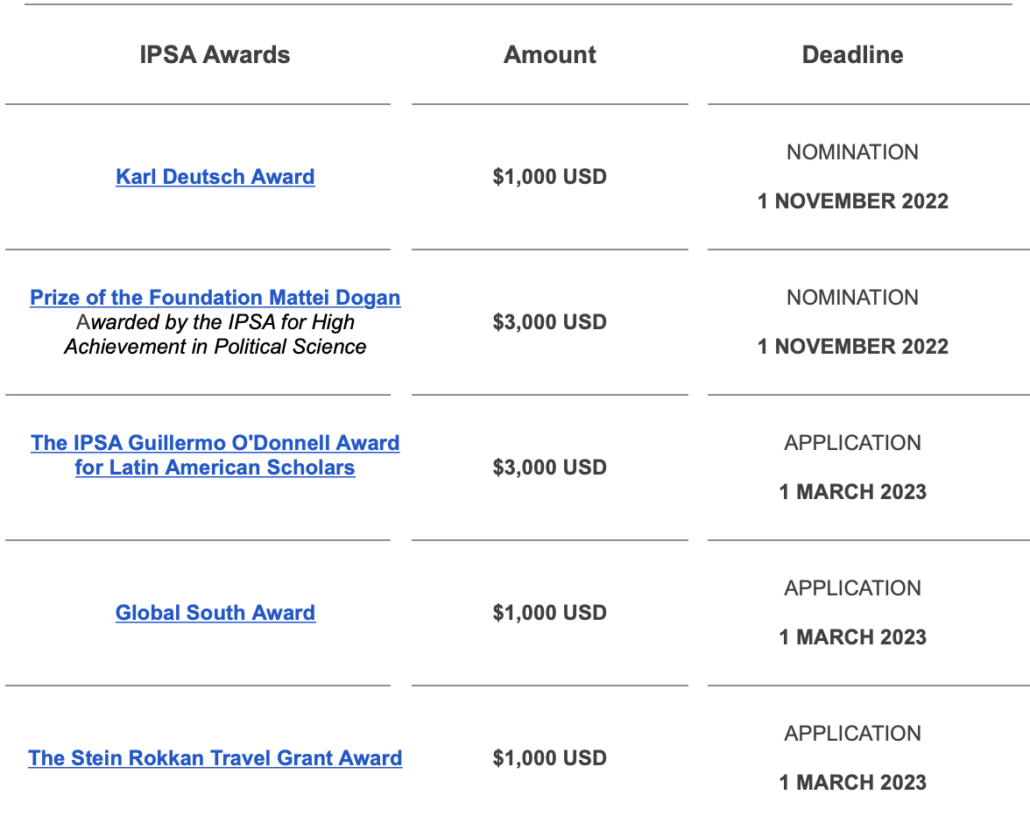Click NOMINATION label in Mattei Dogan row

point(853,297)
